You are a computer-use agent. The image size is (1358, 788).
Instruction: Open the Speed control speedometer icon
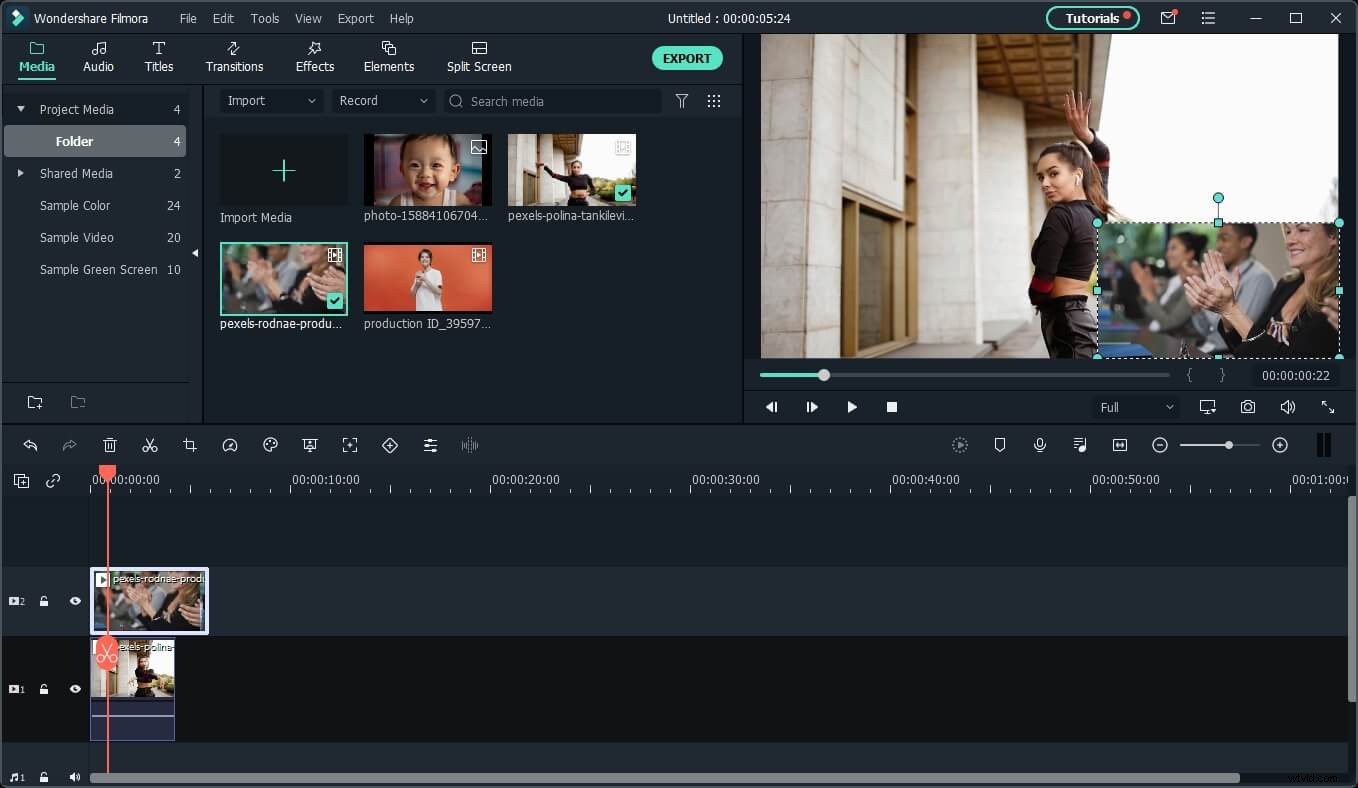[x=230, y=445]
